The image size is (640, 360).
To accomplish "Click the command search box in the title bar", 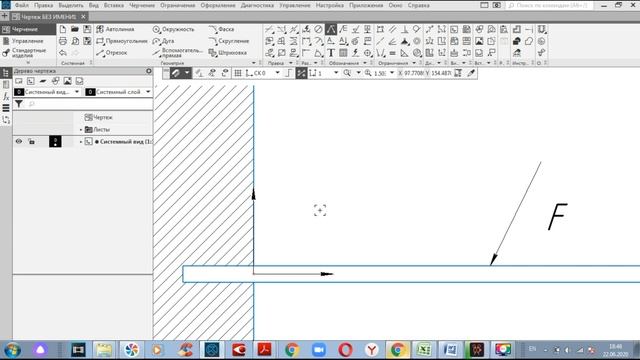I will pos(549,5).
